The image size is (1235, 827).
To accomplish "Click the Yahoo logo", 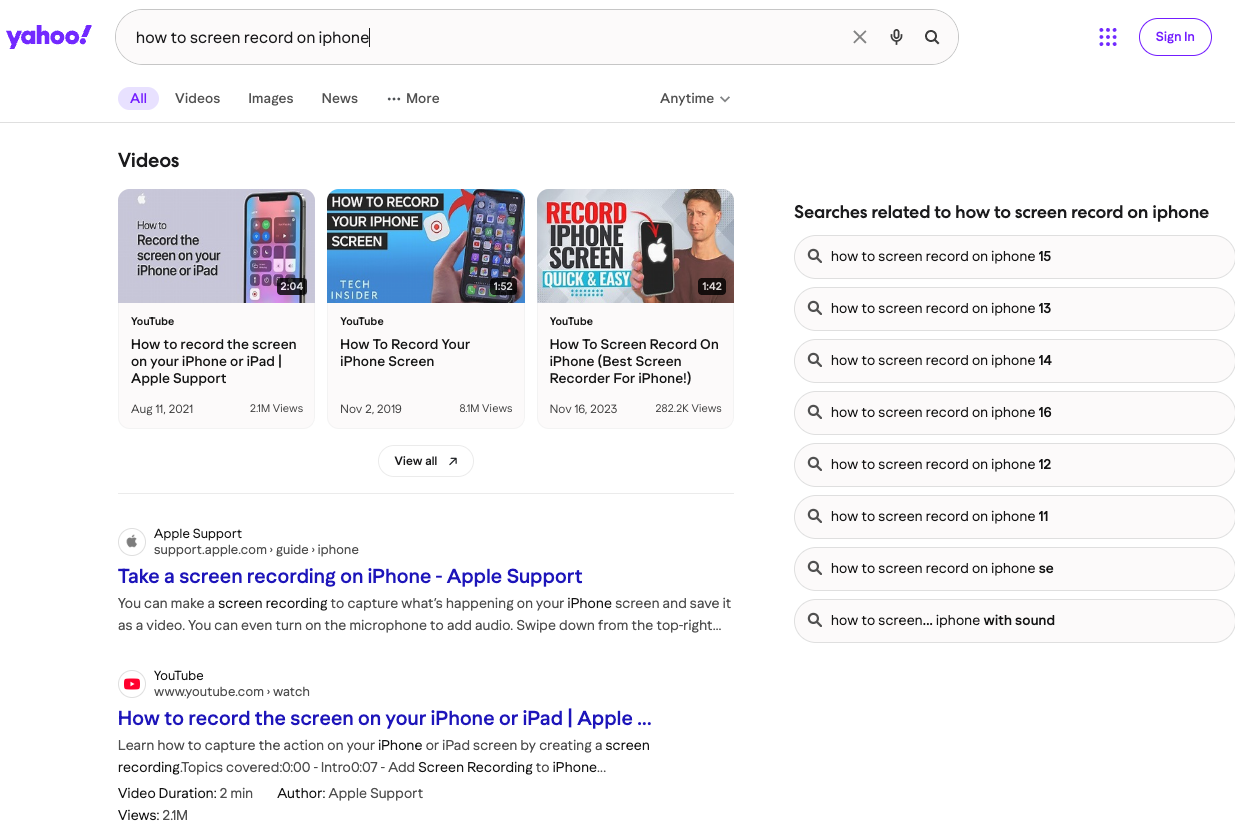I will pyautogui.click(x=49, y=37).
